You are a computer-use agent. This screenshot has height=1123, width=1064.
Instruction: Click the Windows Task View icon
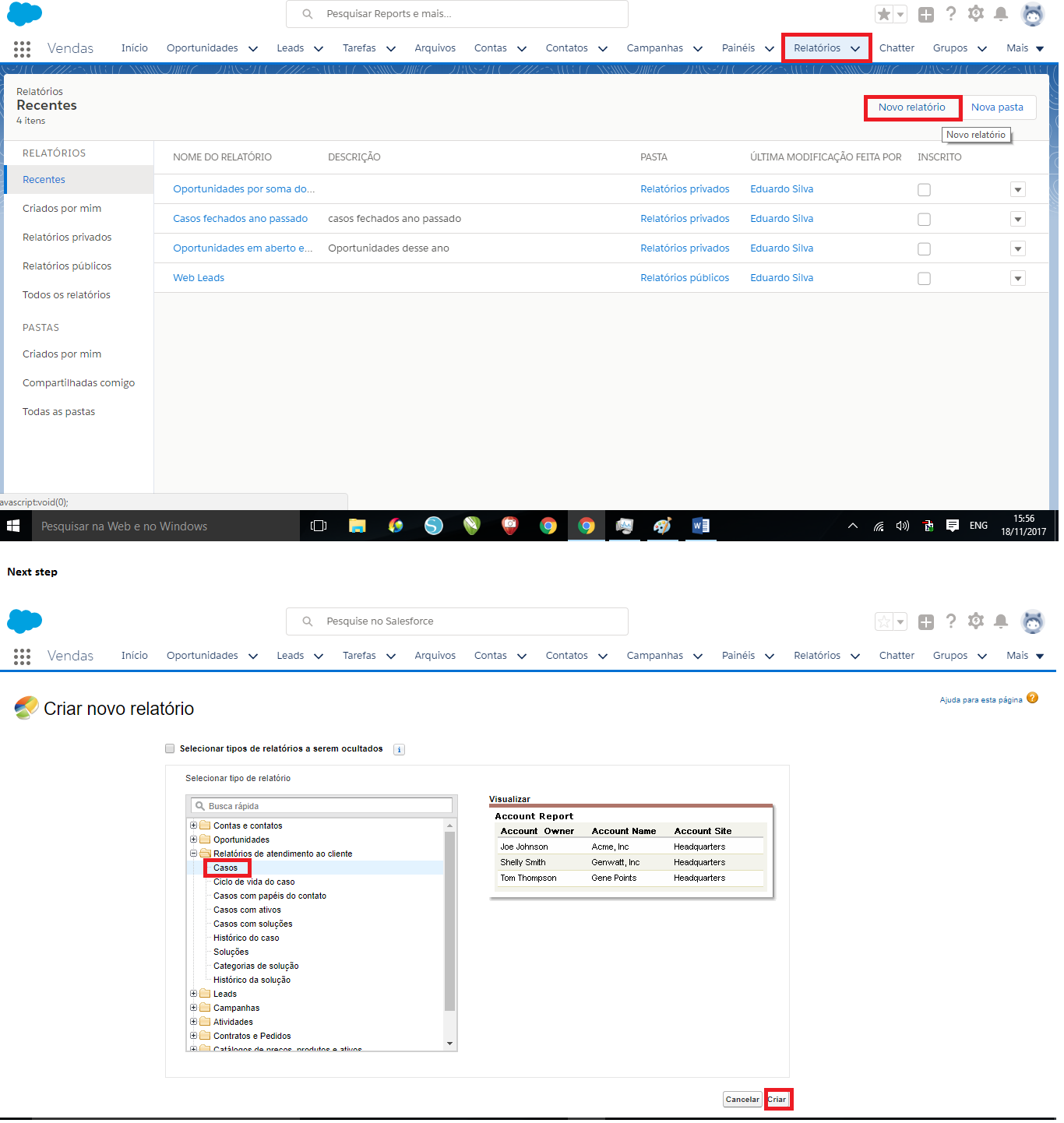tap(318, 526)
